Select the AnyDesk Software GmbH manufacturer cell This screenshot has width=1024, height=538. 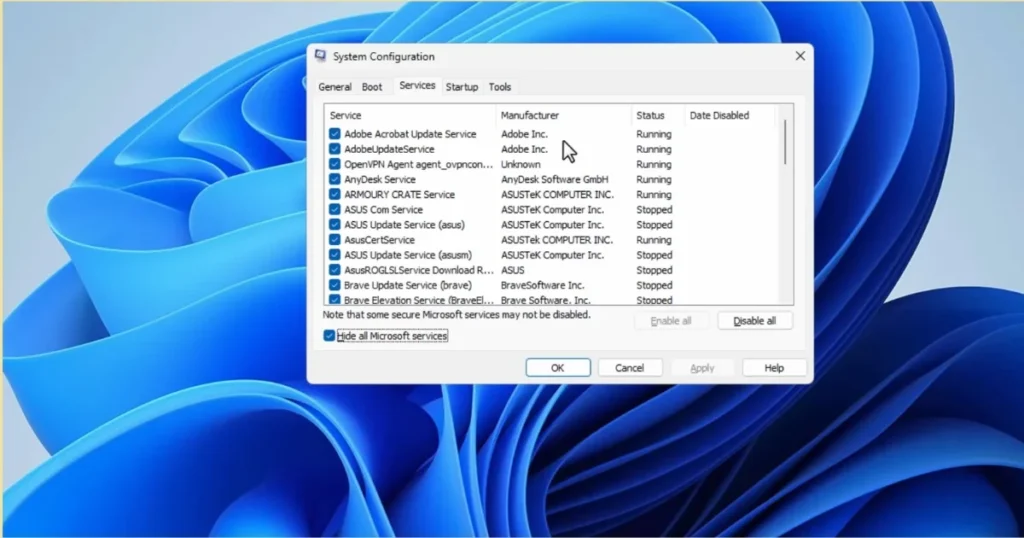(554, 179)
